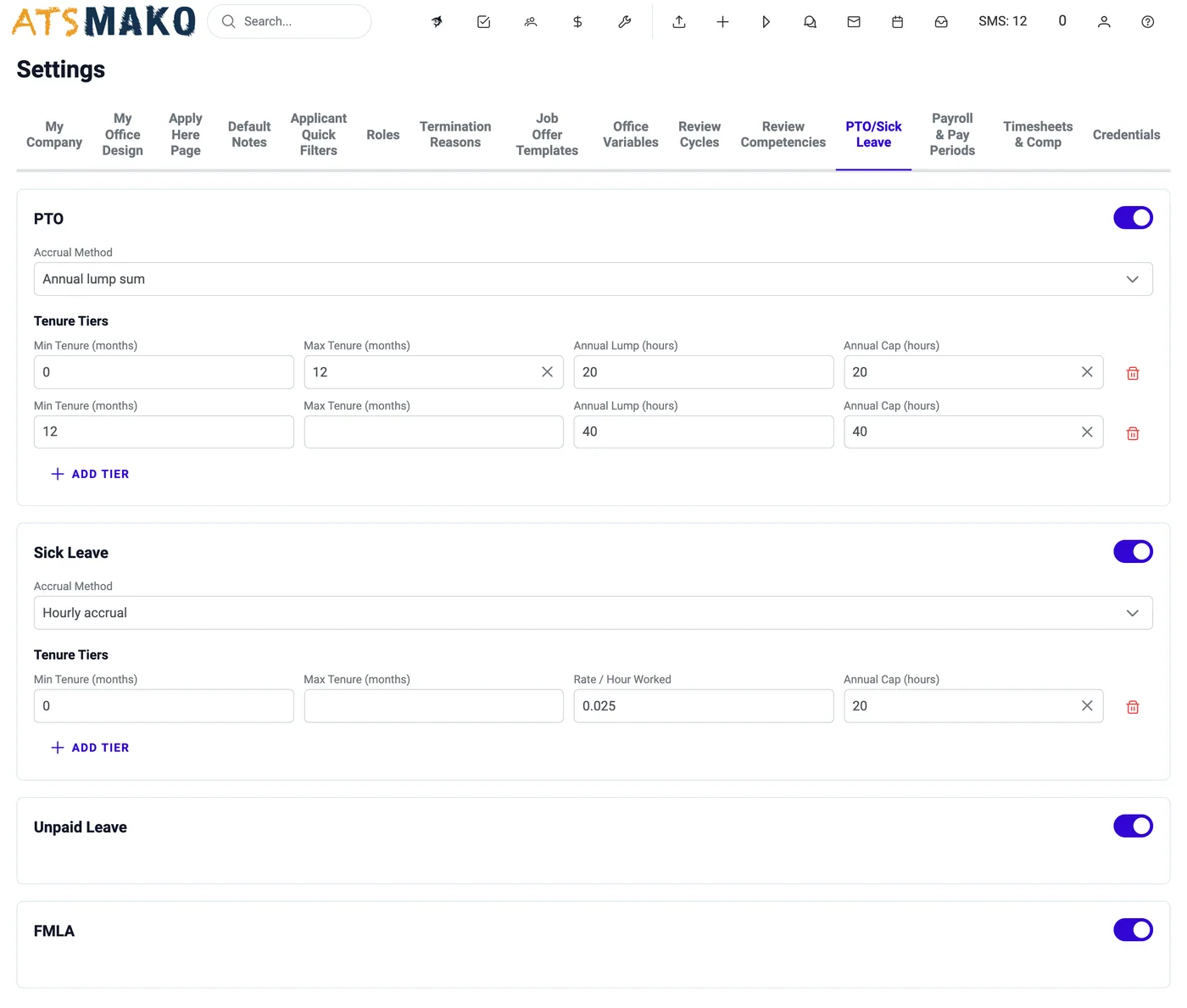Click the upload icon
Image resolution: width=1187 pixels, height=1008 pixels.
point(679,22)
